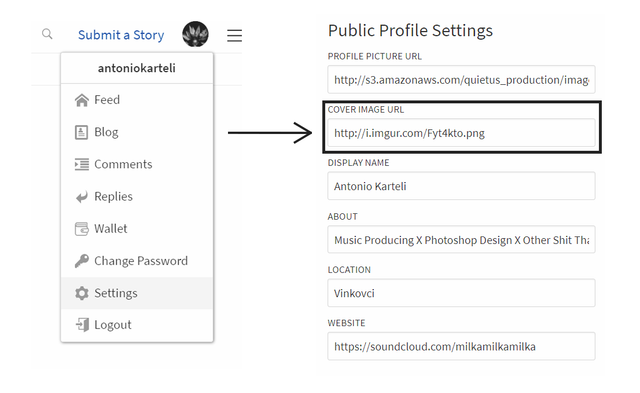Click the Website URL input field

461,346
